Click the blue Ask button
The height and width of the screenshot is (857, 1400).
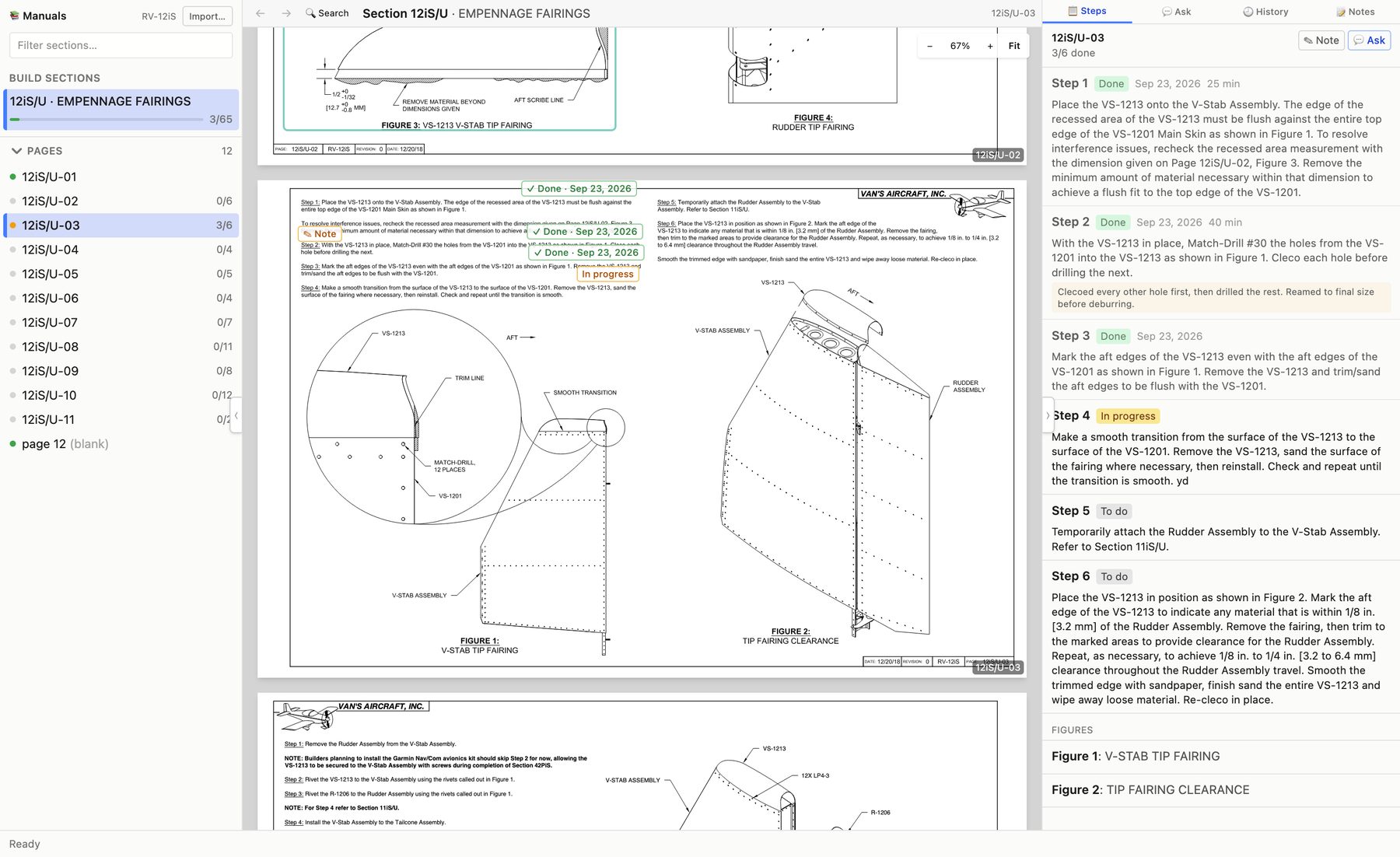(1369, 40)
